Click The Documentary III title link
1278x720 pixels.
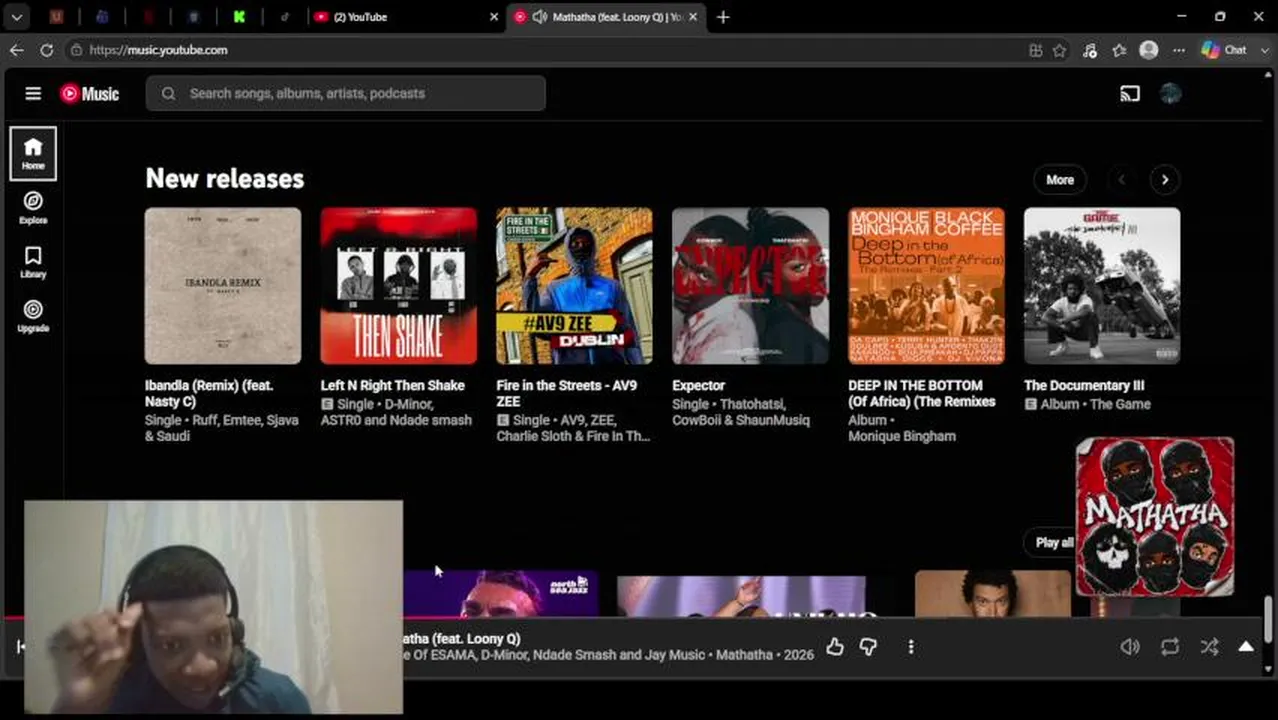[x=1084, y=385]
